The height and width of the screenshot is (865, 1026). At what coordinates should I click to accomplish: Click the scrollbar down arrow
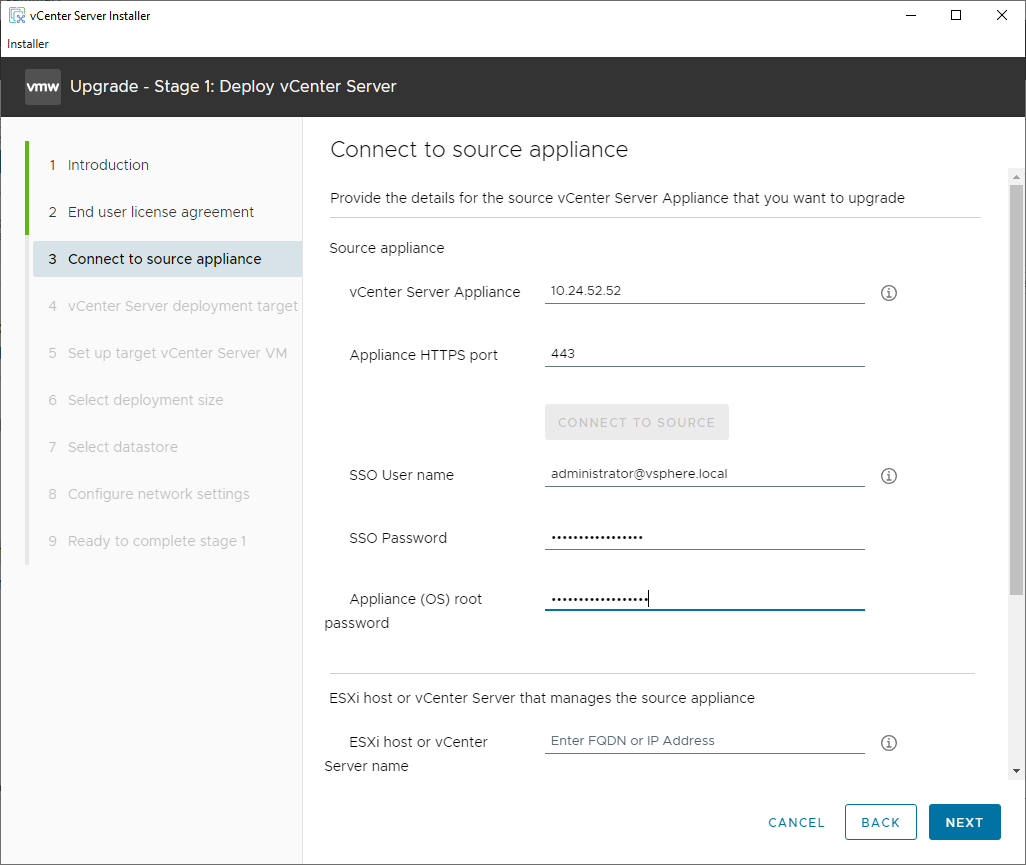pyautogui.click(x=1016, y=771)
